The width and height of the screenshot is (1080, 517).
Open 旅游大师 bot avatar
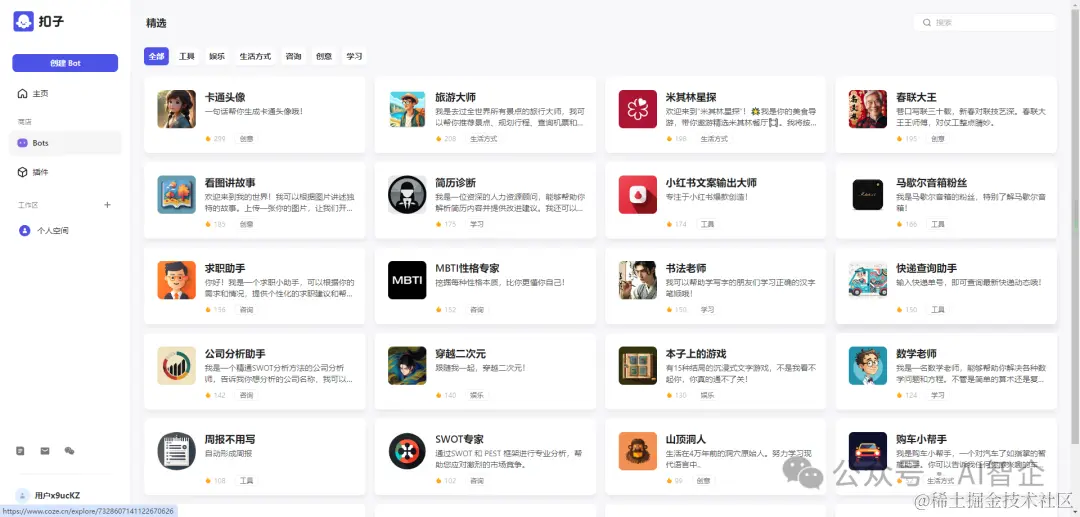point(407,109)
